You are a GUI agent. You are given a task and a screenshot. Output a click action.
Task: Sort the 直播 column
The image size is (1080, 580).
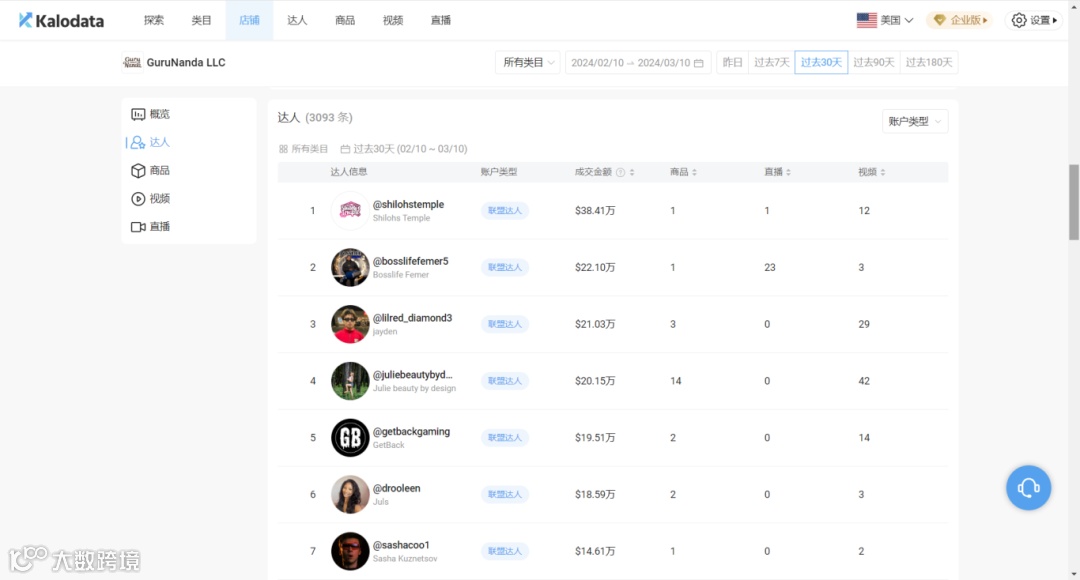(788, 172)
